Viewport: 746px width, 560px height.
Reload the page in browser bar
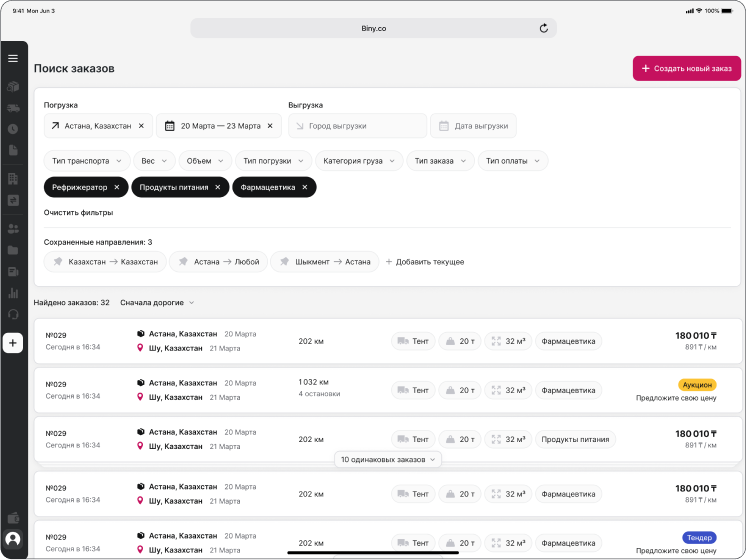[544, 29]
